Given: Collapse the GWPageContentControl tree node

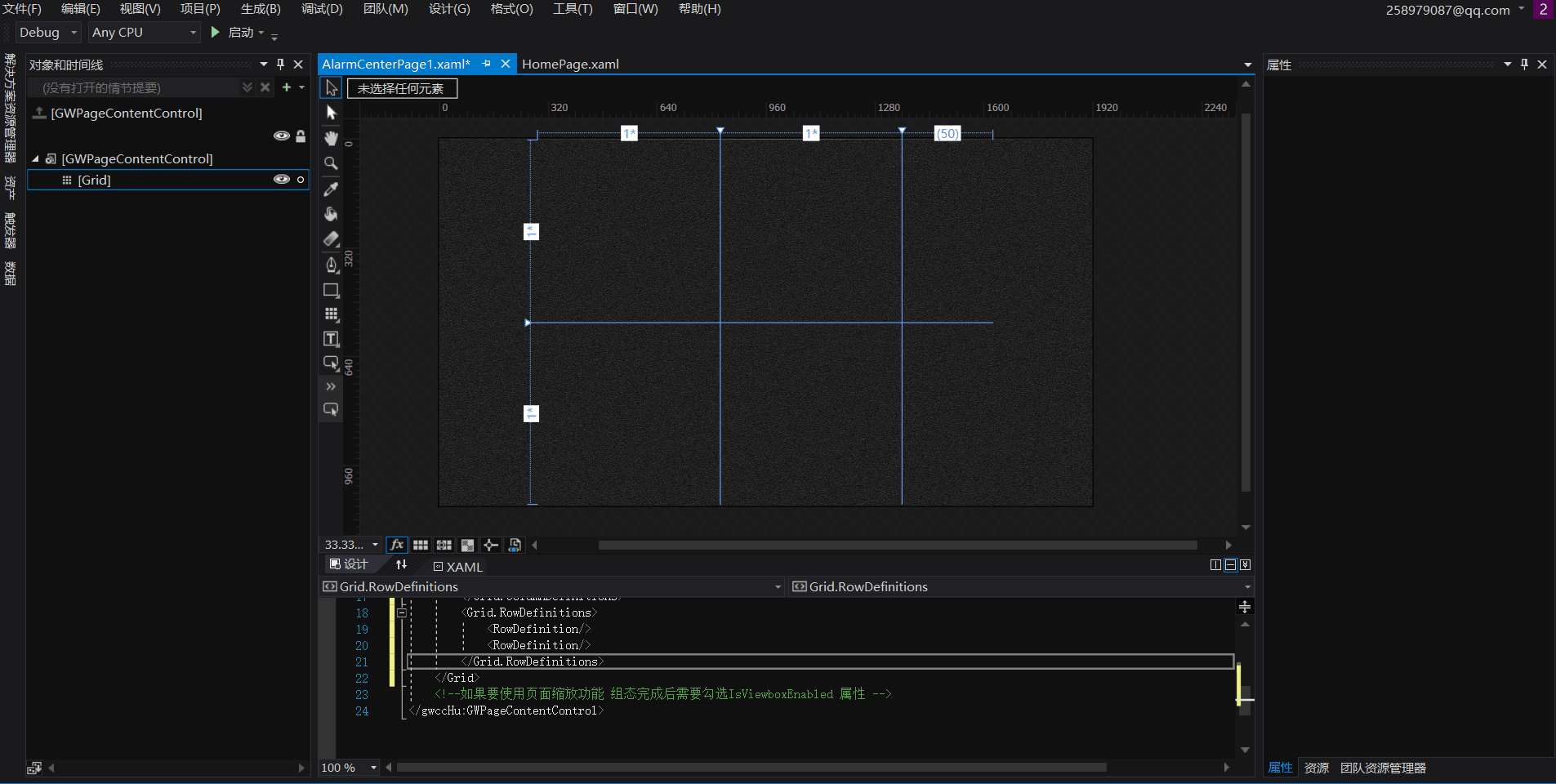Looking at the screenshot, I should [x=35, y=159].
